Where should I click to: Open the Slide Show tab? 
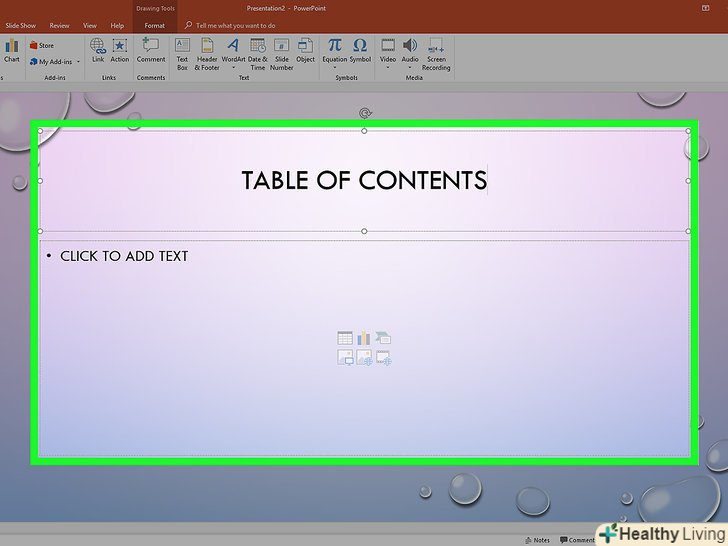click(x=20, y=26)
